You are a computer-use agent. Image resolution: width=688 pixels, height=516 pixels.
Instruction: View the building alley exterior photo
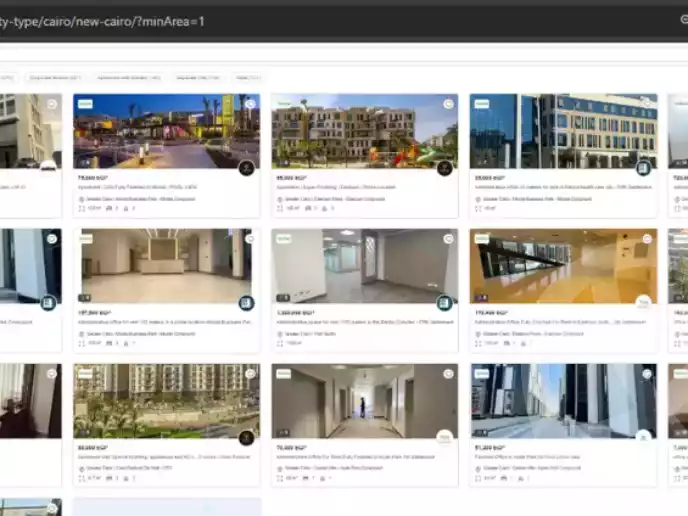click(563, 400)
